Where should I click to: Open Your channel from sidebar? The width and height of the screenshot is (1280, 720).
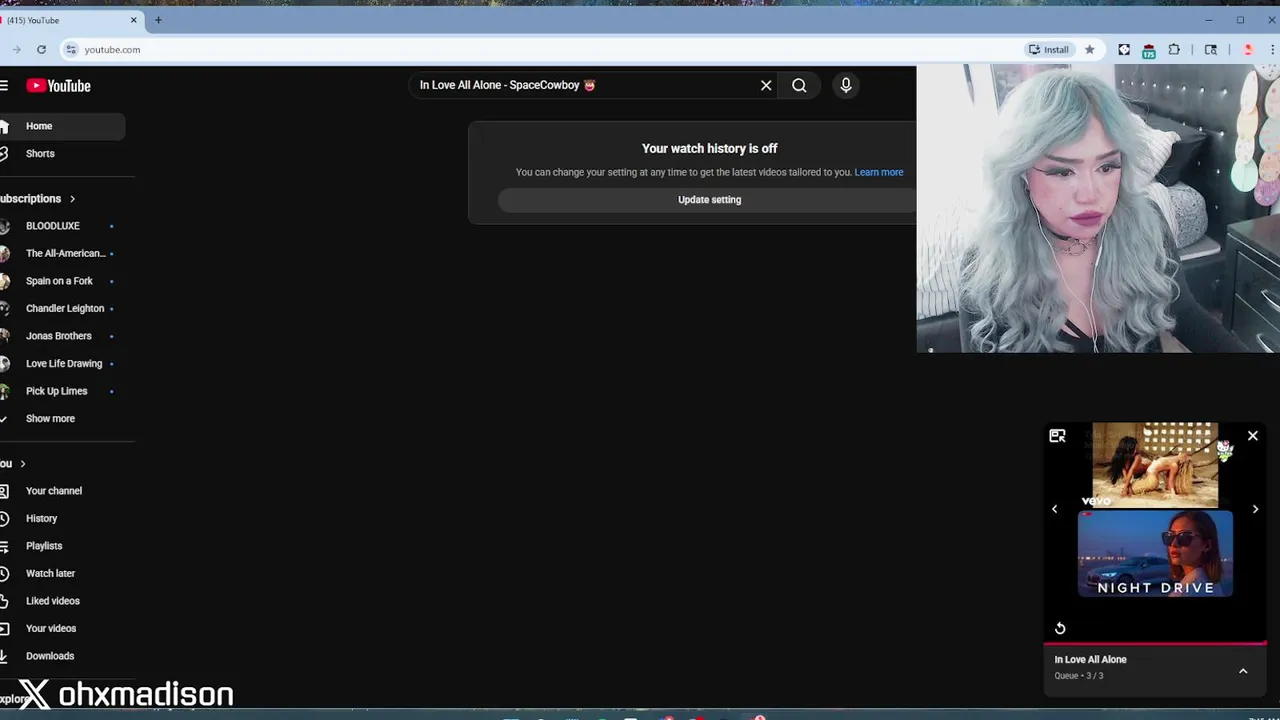[54, 491]
